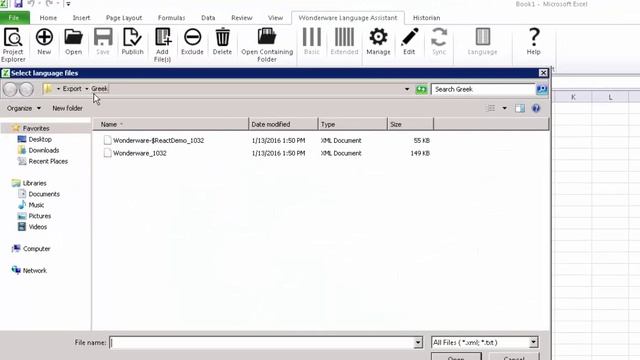Switch to the Formulas tab
Screen dimensions: 640x360
[x=171, y=18]
